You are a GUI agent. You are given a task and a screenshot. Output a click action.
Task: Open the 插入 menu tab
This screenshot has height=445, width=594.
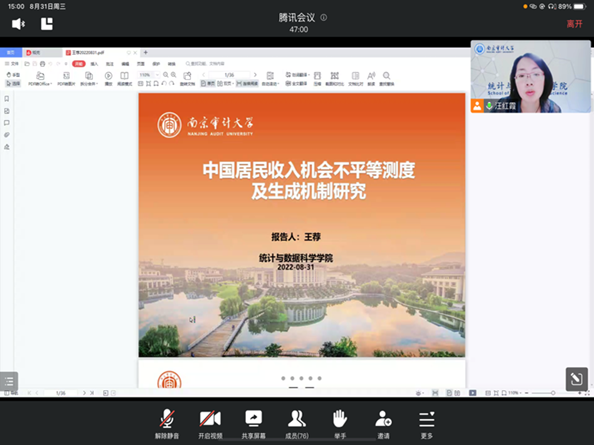click(x=94, y=64)
